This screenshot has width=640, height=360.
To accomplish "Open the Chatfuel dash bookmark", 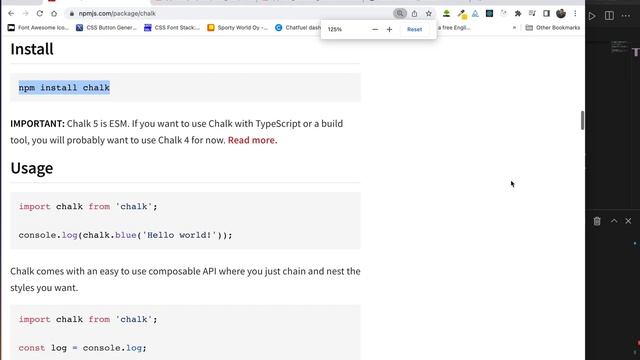I will (x=298, y=28).
